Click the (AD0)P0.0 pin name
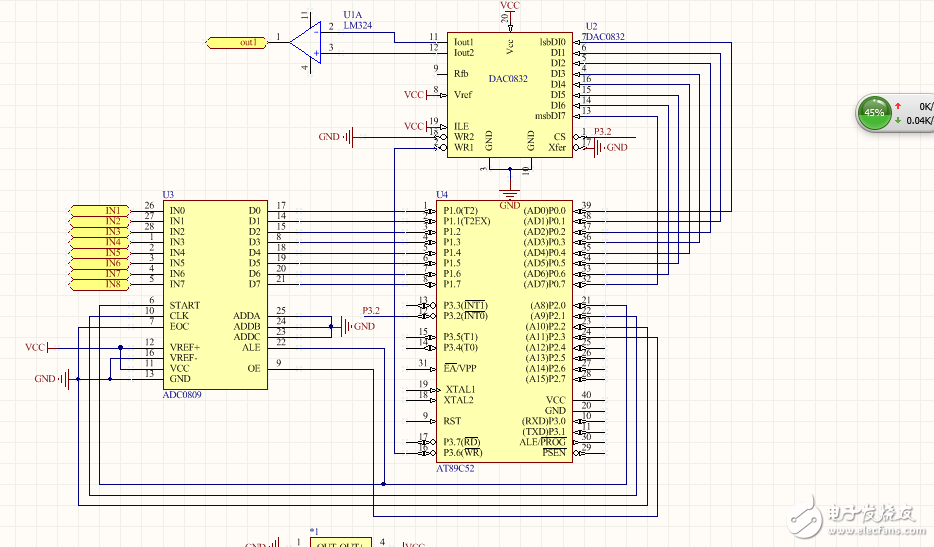This screenshot has width=934, height=547. [544, 210]
